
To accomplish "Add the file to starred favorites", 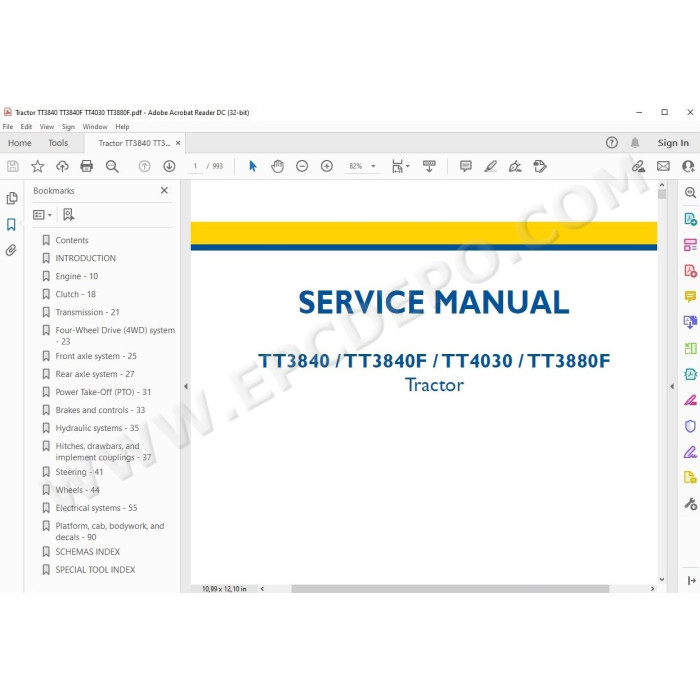I will point(38,167).
